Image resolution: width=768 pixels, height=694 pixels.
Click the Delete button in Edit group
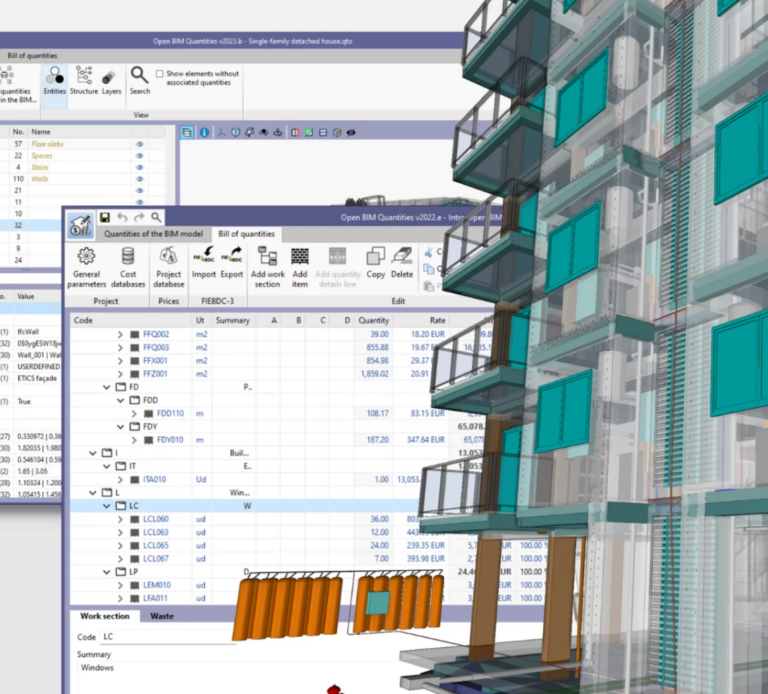click(402, 263)
